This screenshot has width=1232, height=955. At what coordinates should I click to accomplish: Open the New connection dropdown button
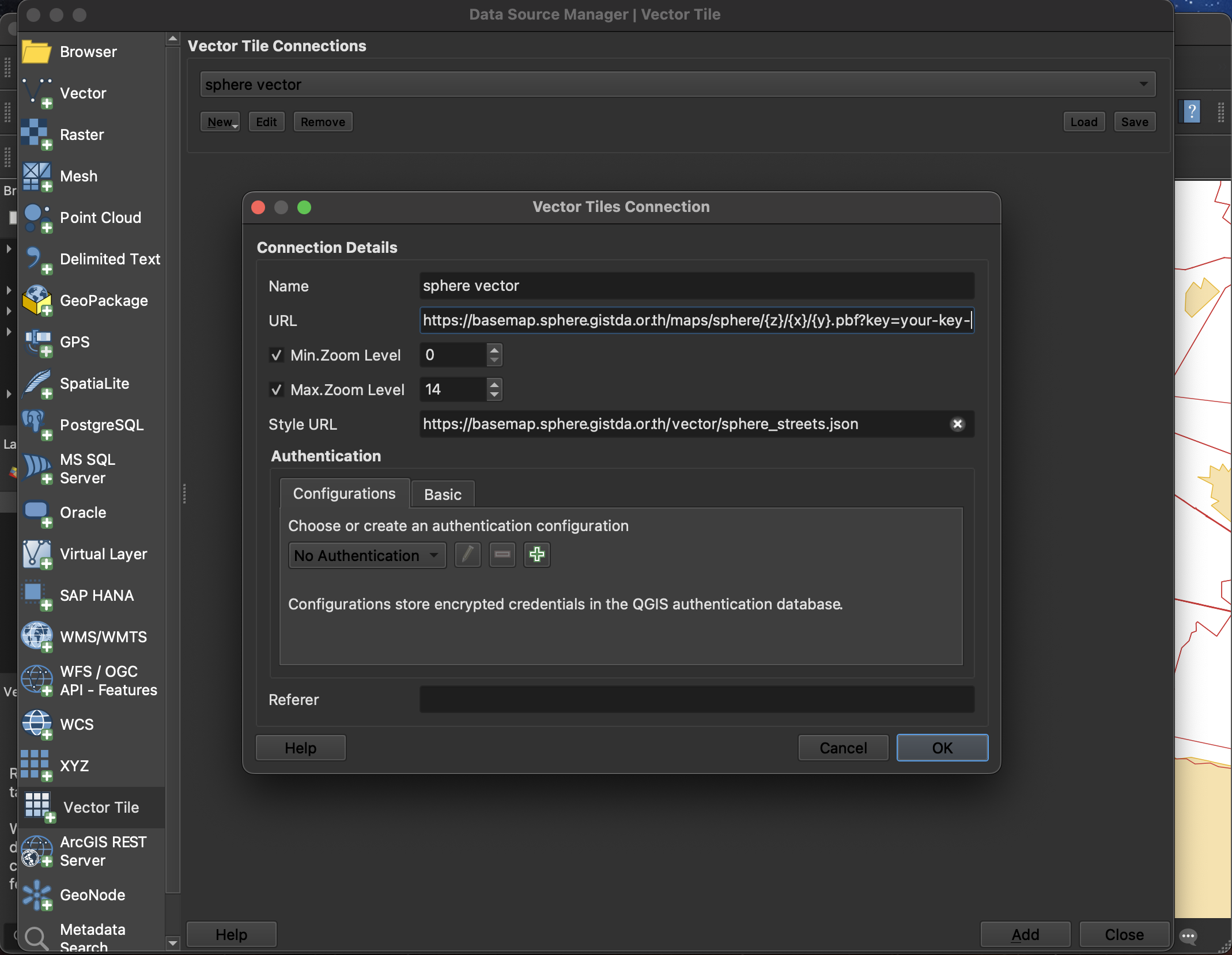[x=220, y=122]
